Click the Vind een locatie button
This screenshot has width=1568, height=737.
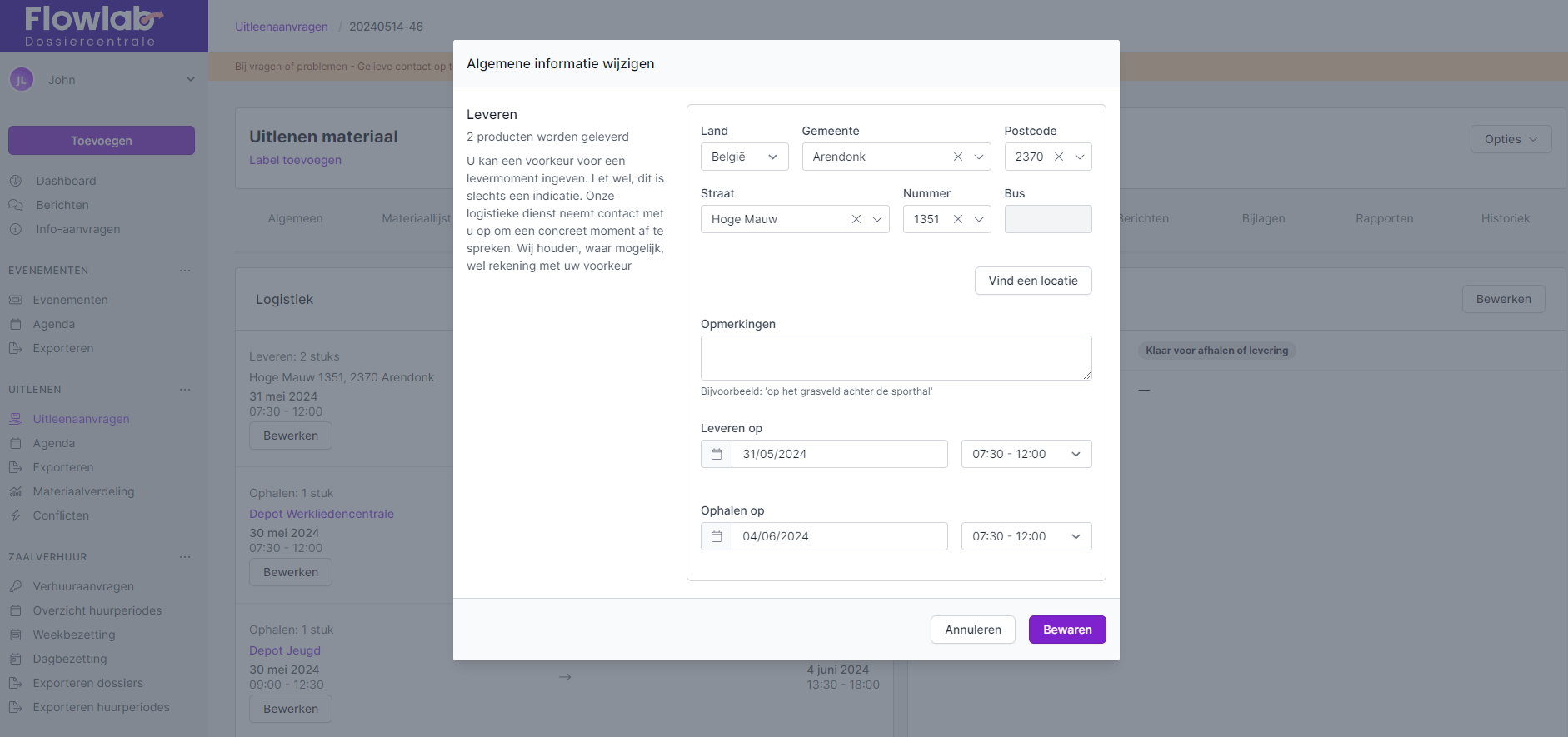[x=1032, y=281]
